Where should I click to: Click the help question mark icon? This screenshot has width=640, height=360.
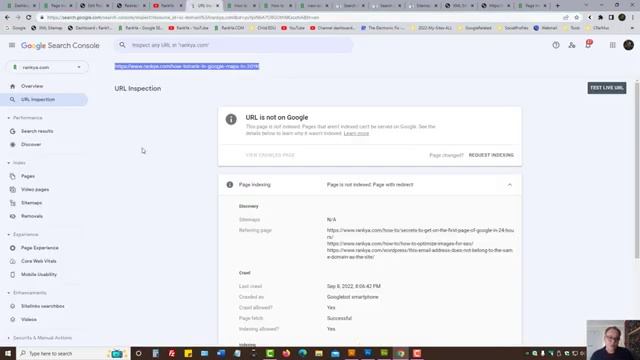pyautogui.click(x=556, y=45)
